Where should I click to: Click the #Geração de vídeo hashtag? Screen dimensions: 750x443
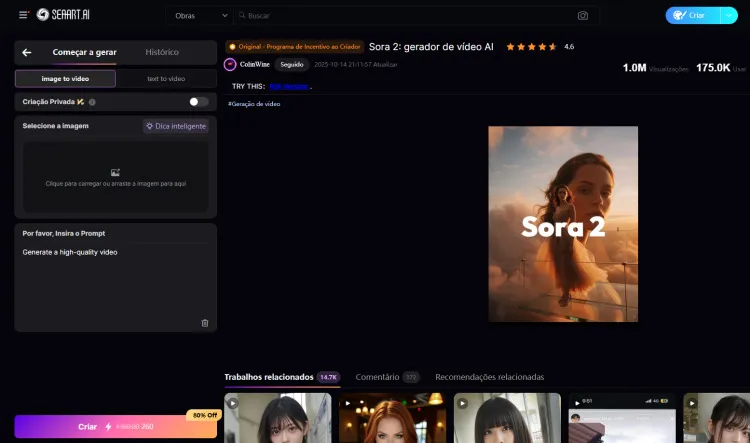pyautogui.click(x=254, y=104)
